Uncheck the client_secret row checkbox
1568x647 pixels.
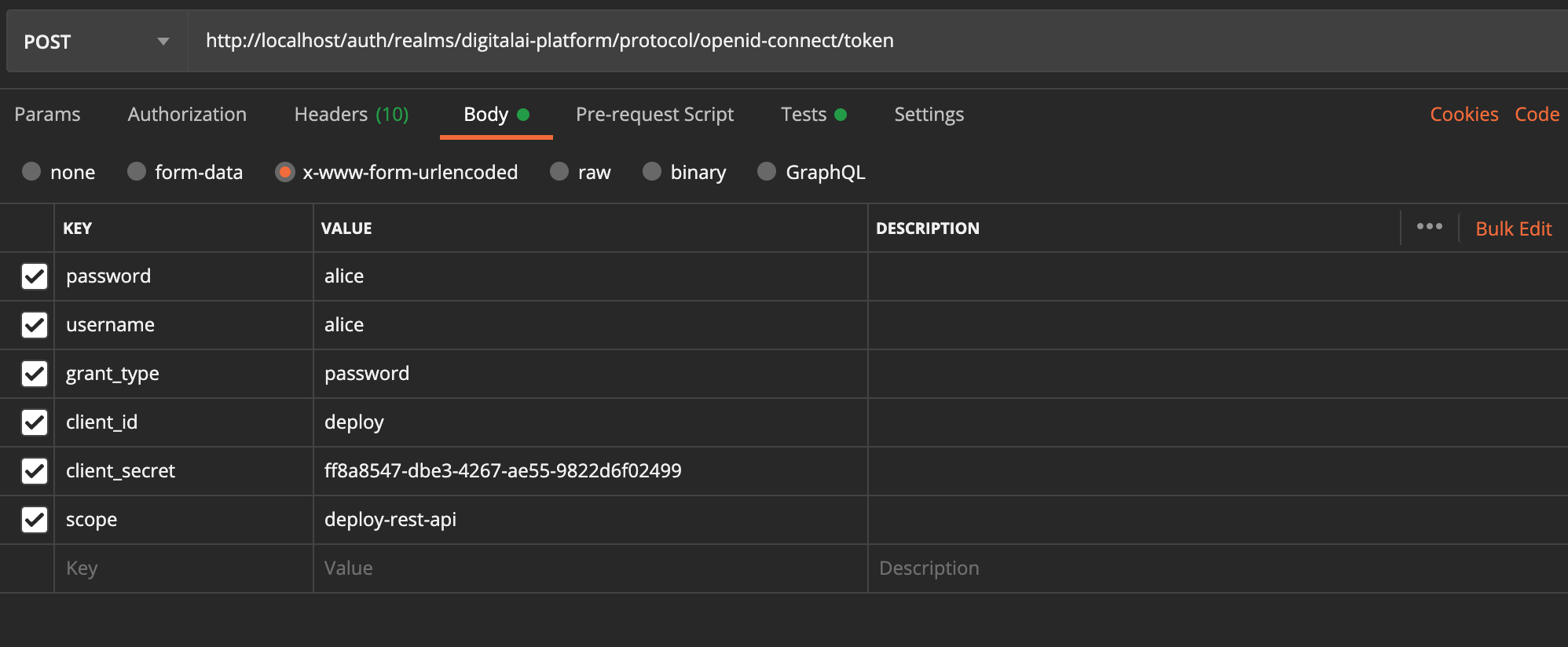click(35, 471)
